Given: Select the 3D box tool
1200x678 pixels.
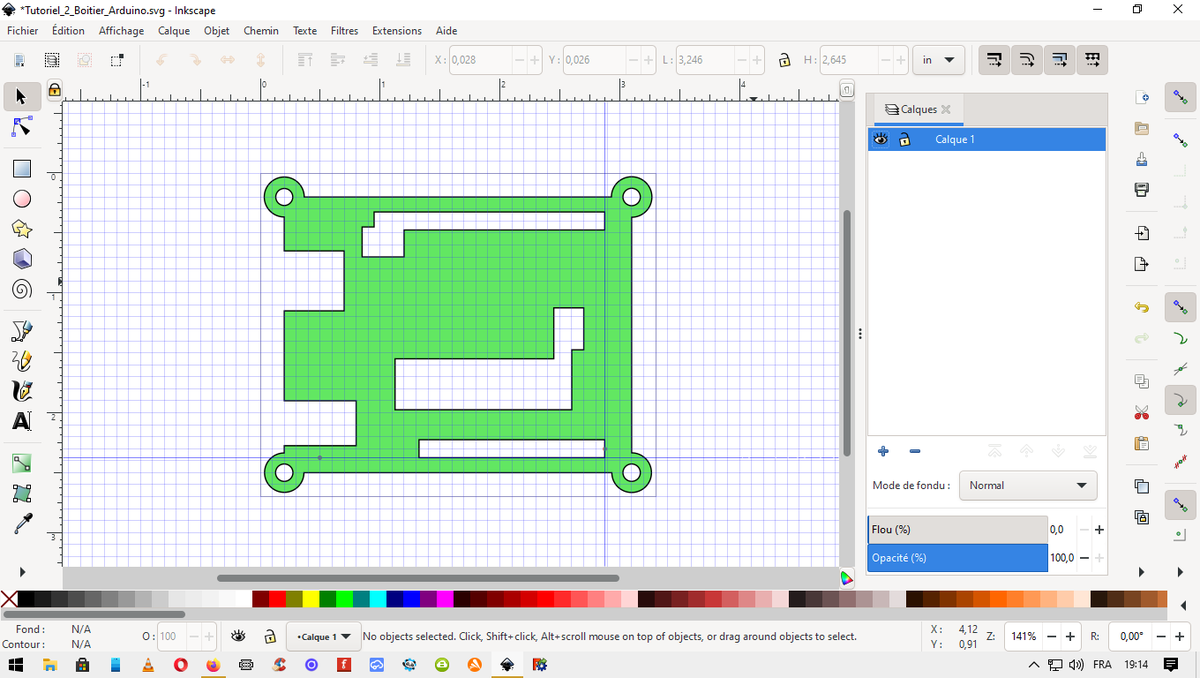Looking at the screenshot, I should click(21, 259).
